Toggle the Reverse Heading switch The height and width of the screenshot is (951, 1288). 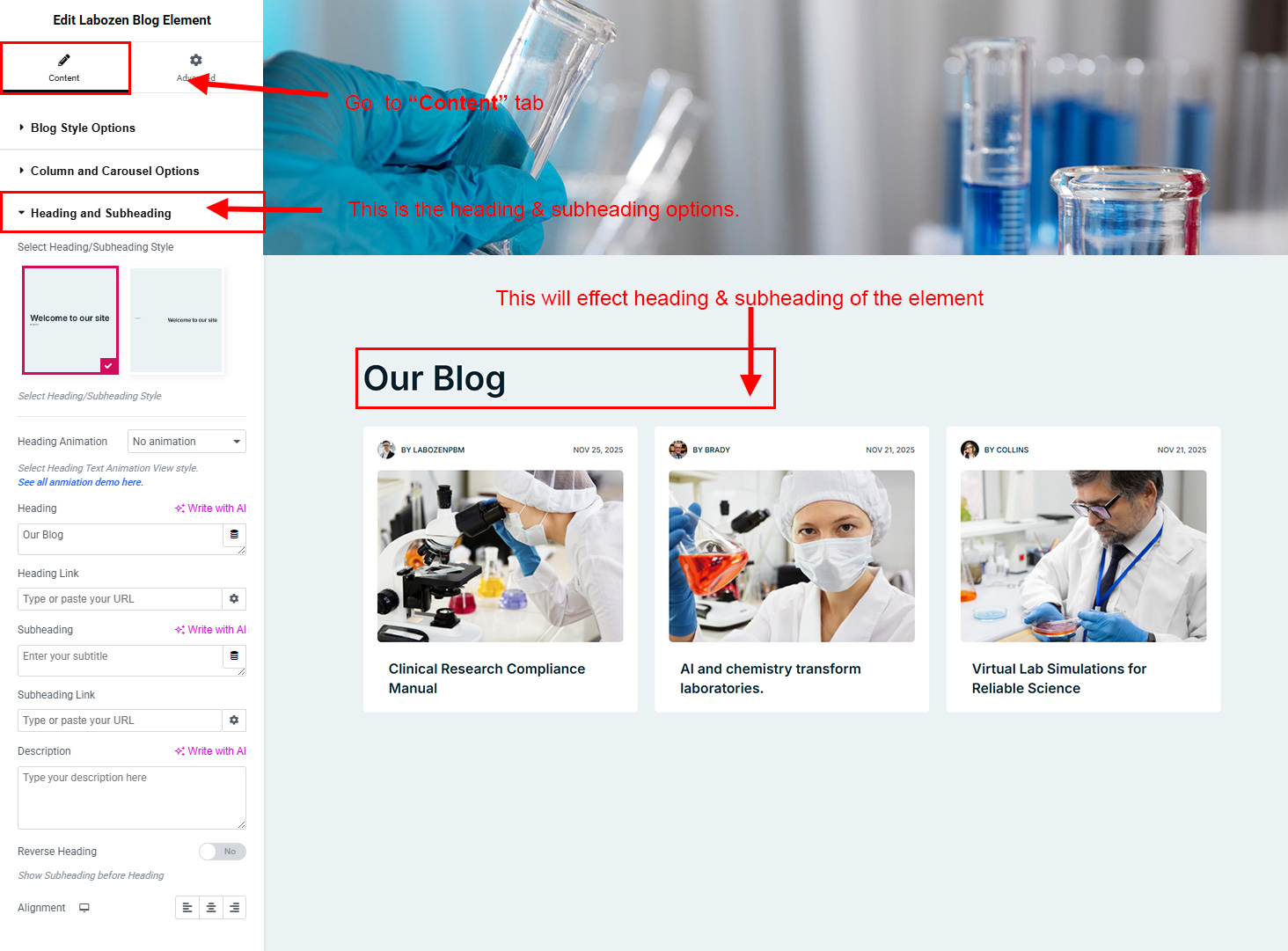[223, 852]
